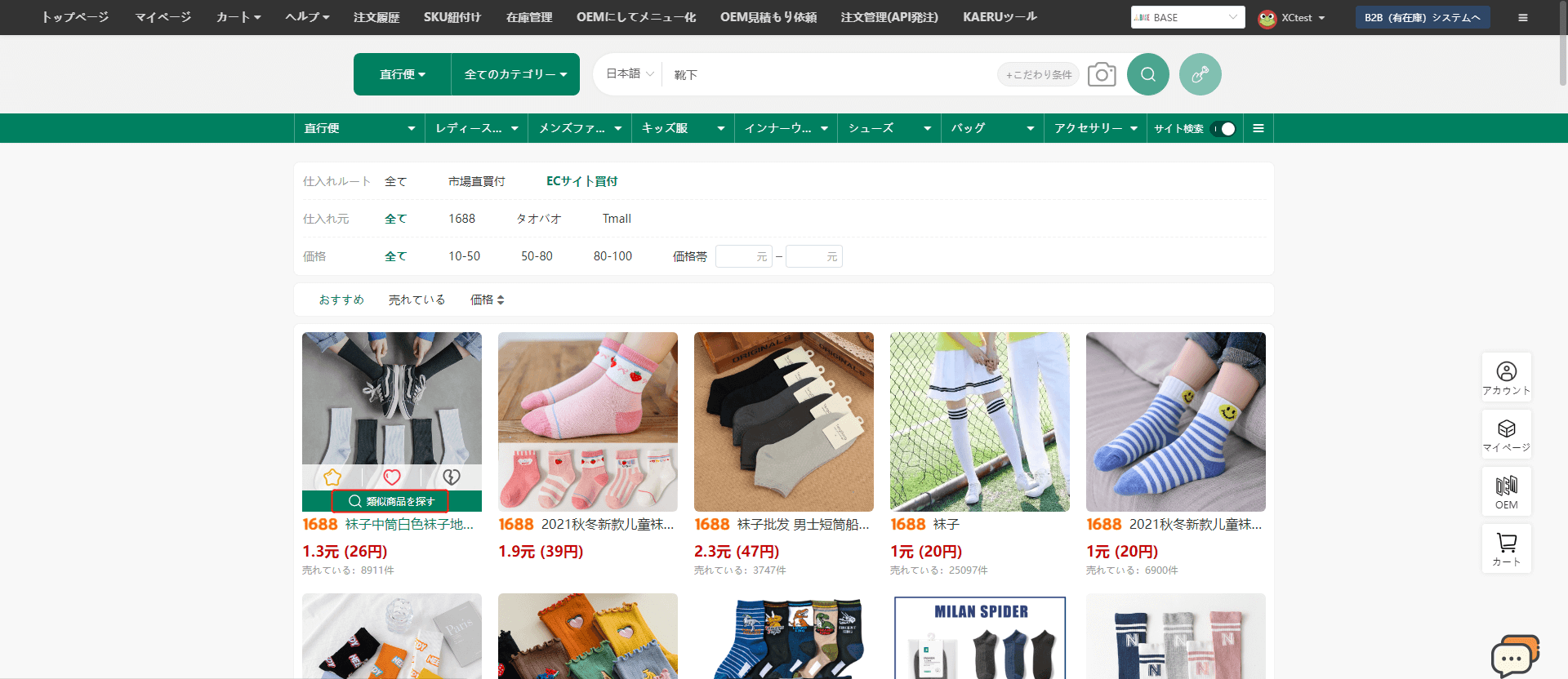Viewport: 1568px width, 679px height.
Task: Expand the シューズ category dropdown
Action: coord(889,128)
